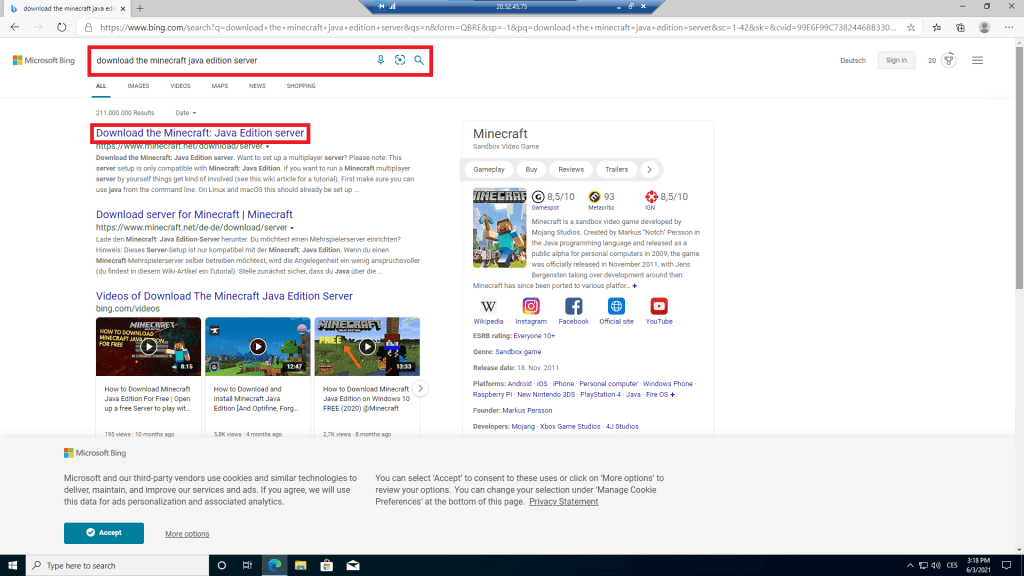Play the first Minecraft video thumbnail
Image resolution: width=1024 pixels, height=576 pixels.
tap(148, 347)
